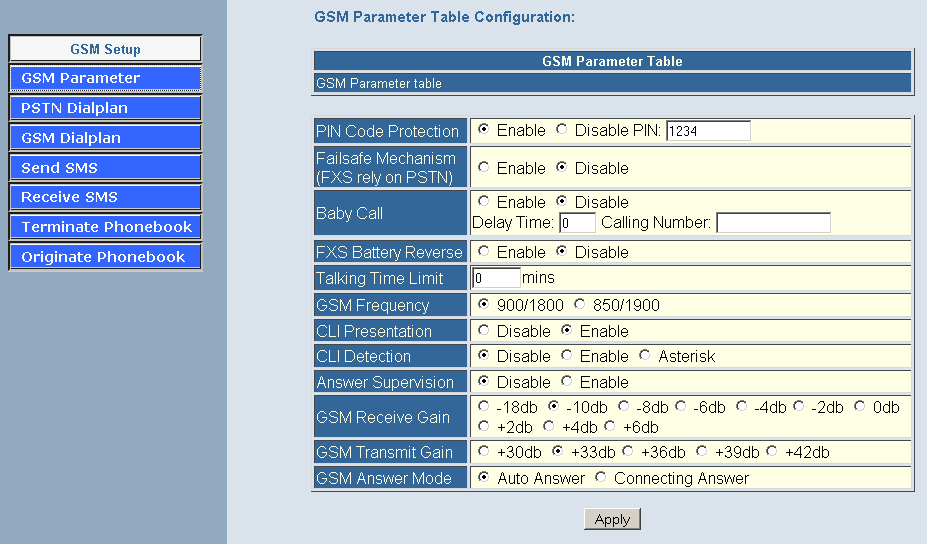927x544 pixels.
Task: Select Connecting Answer mode
Action: click(x=601, y=477)
